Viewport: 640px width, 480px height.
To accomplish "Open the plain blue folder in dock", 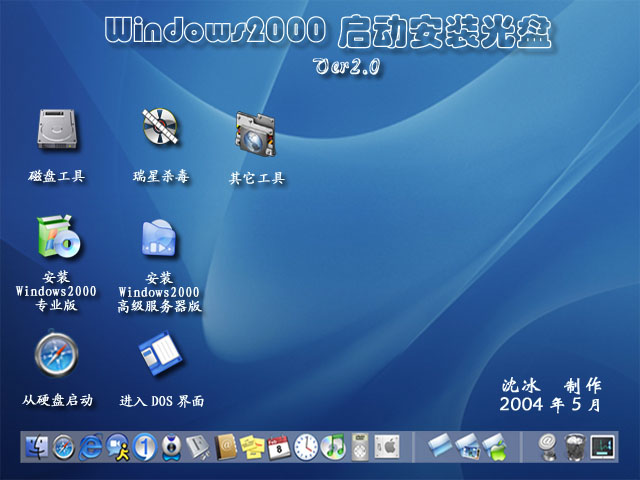I will (440, 447).
